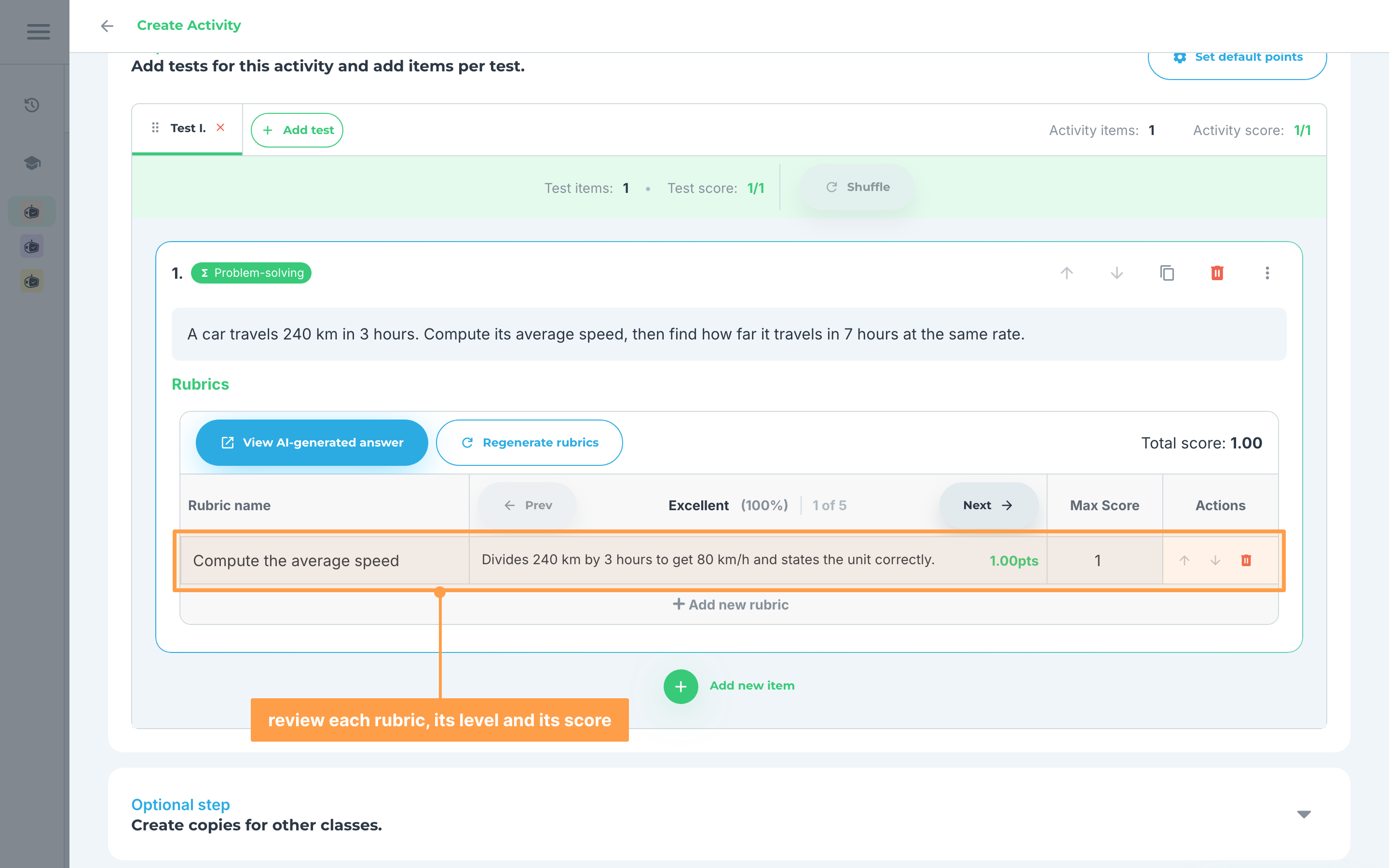Viewport: 1389px width, 868px height.
Task: Expand the Optional step section
Action: pyautogui.click(x=1304, y=814)
